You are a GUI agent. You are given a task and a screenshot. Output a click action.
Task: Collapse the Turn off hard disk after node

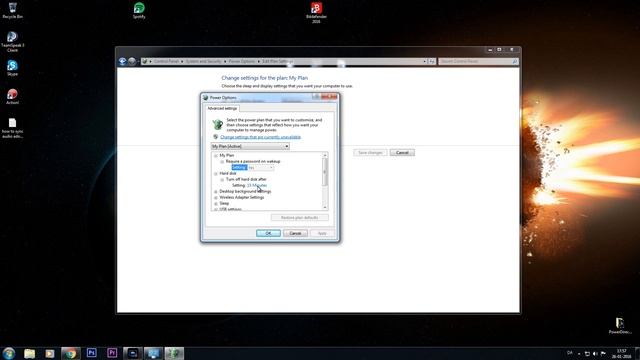pos(222,180)
